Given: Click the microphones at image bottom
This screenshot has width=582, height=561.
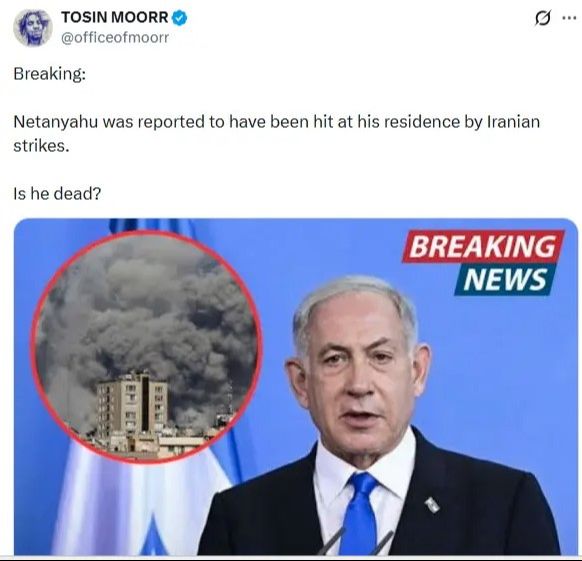Looking at the screenshot, I should (354, 542).
